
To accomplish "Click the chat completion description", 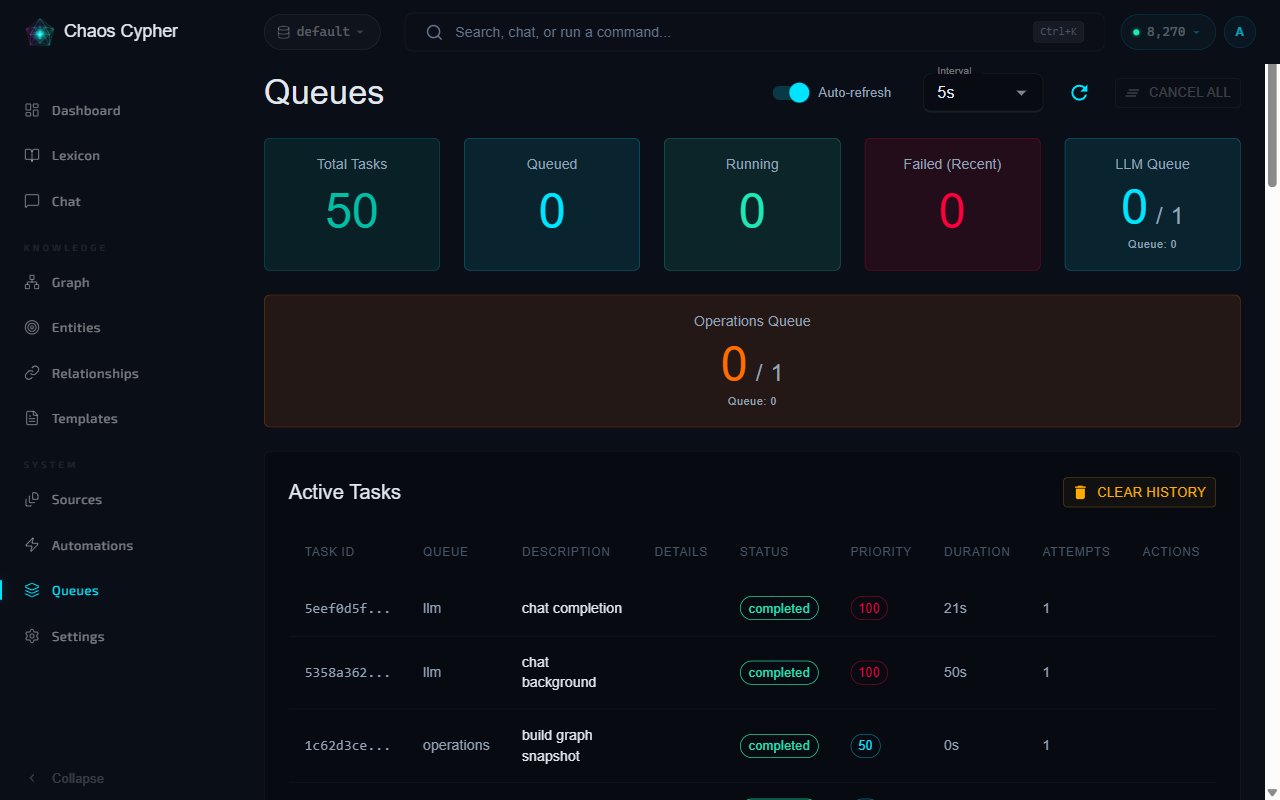I will (x=572, y=608).
